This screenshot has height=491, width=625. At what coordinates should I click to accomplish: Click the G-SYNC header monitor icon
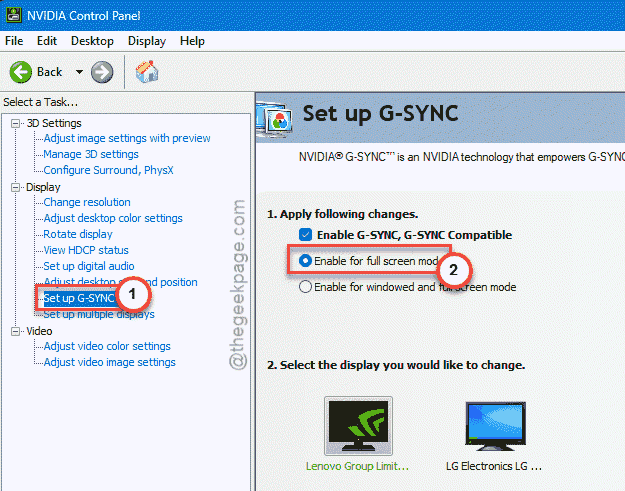point(275,119)
